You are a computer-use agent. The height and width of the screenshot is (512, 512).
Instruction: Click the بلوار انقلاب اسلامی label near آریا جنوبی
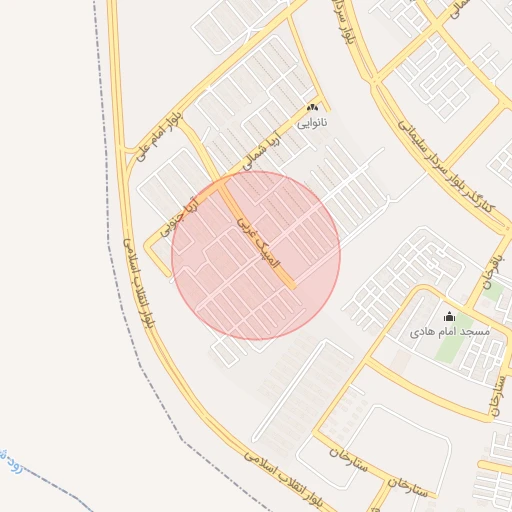pos(139,283)
